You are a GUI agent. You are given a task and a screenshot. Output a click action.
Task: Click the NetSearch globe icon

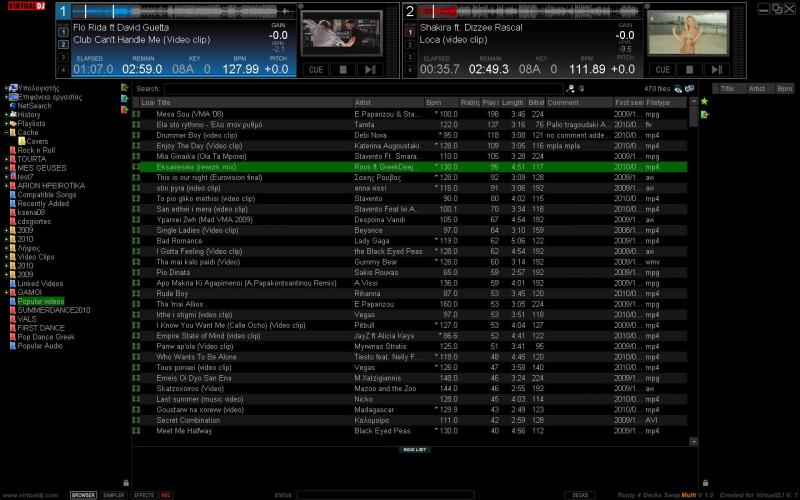13,106
